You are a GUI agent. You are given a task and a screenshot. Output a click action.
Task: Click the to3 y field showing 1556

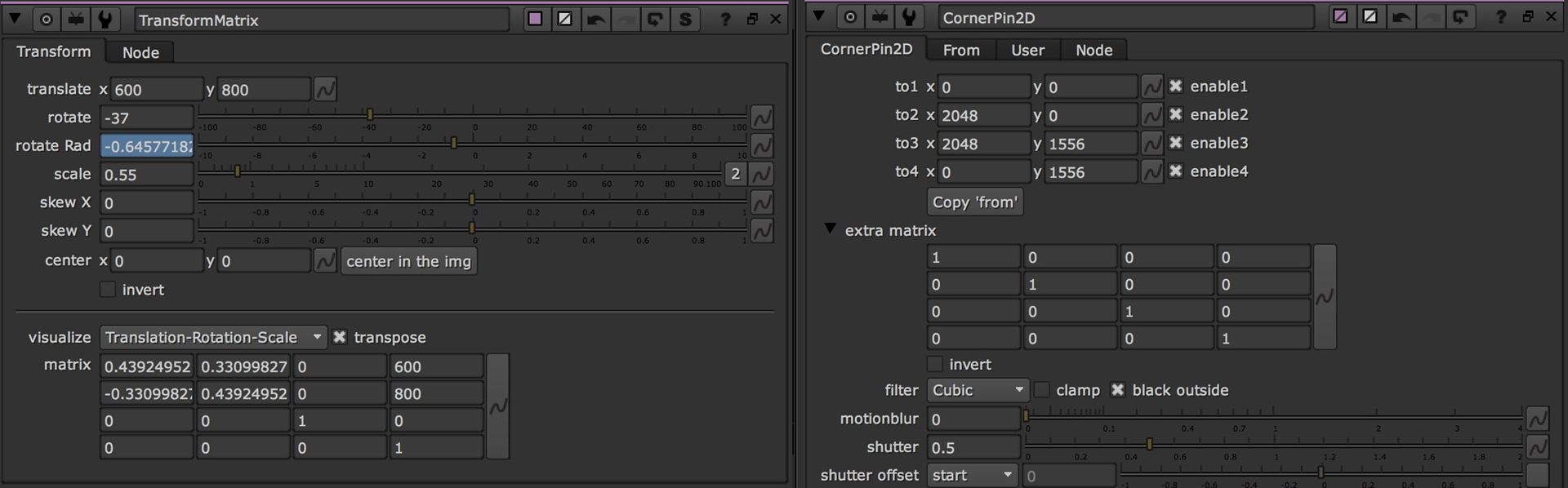(x=1090, y=144)
